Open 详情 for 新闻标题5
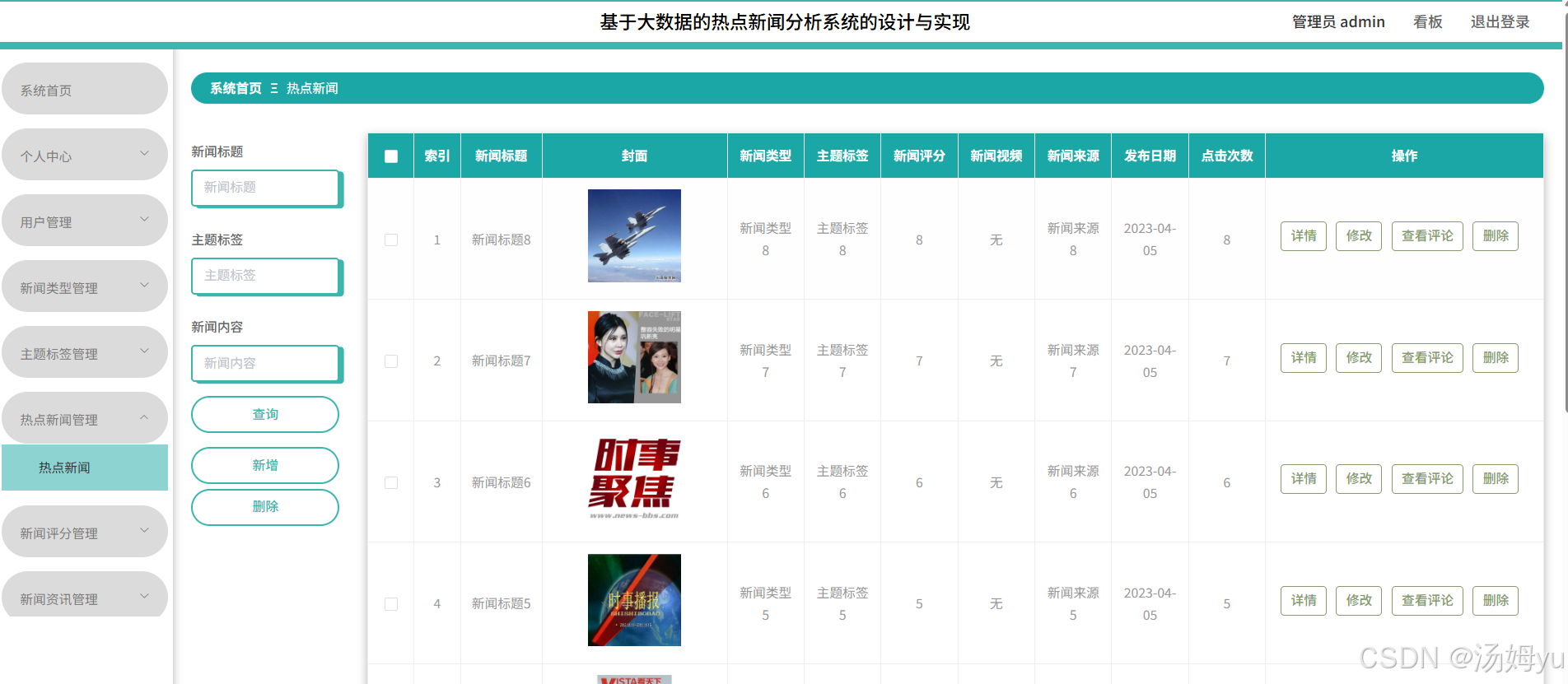 pyautogui.click(x=1303, y=601)
